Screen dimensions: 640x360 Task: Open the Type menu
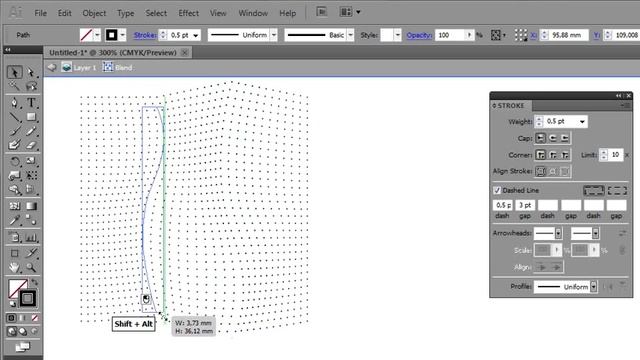click(x=126, y=13)
